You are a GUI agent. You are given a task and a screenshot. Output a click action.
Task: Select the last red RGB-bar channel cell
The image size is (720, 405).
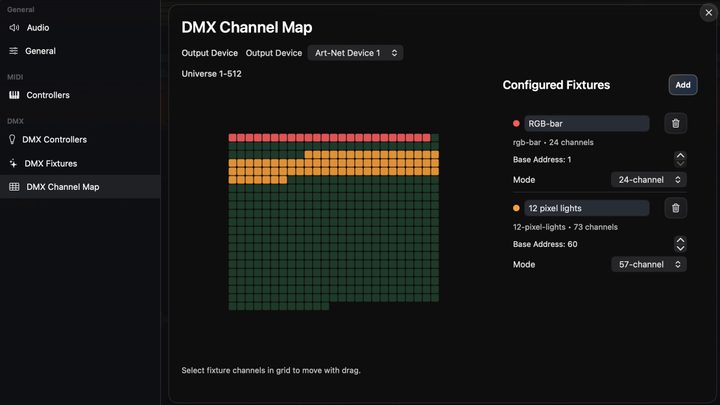(426, 138)
